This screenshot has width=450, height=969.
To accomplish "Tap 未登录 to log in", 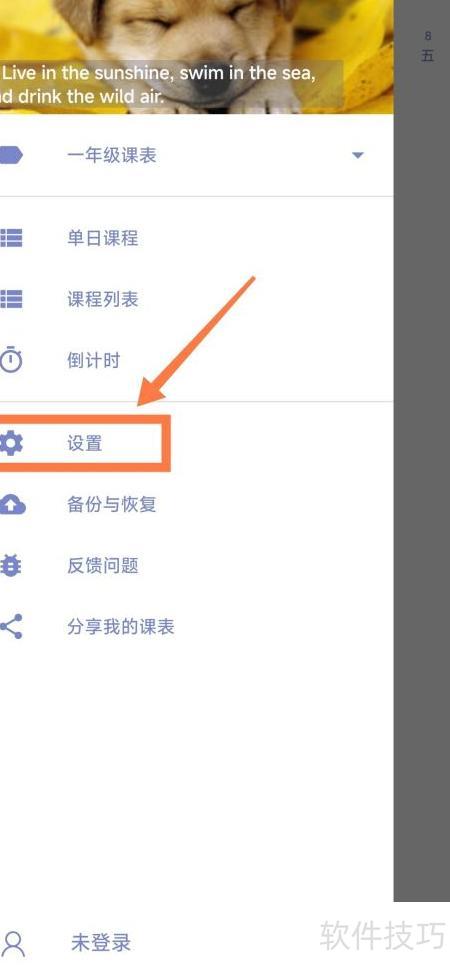I will click(101, 943).
